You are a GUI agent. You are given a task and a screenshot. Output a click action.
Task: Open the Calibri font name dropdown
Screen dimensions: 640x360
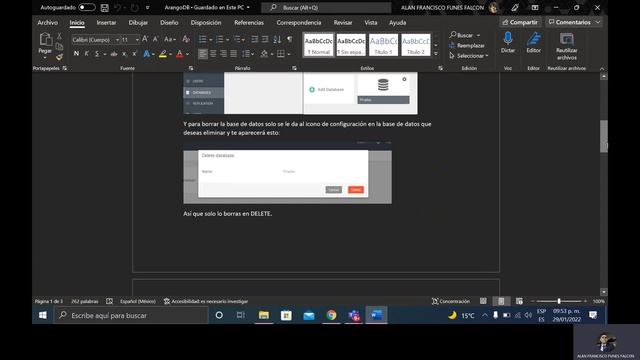(118, 40)
